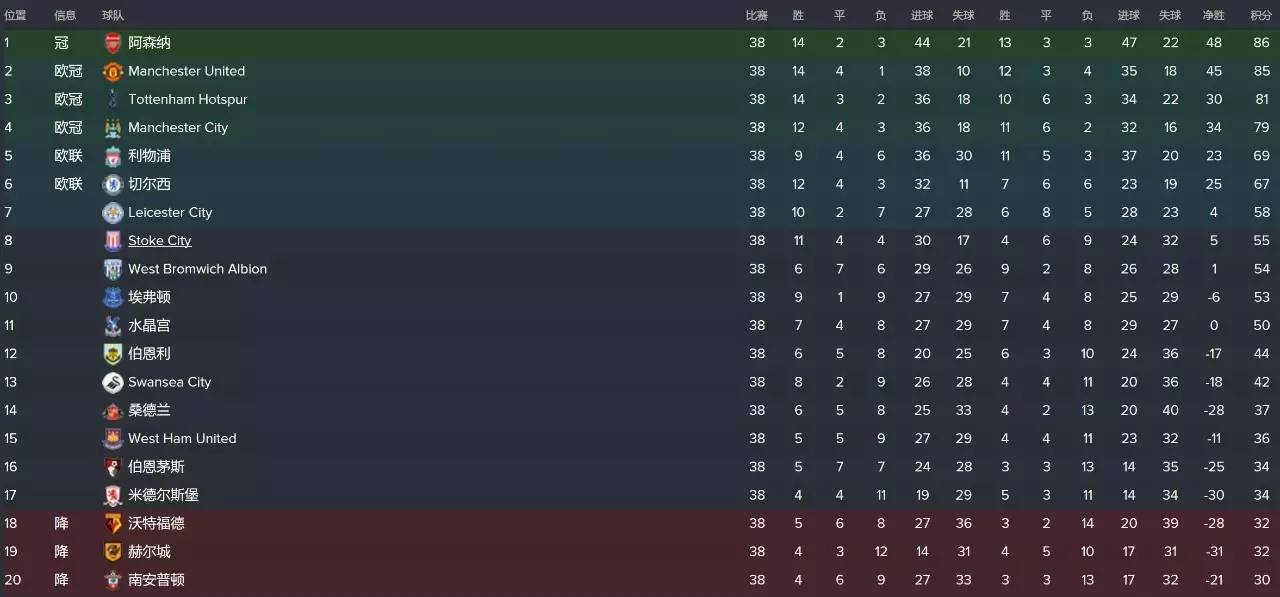The width and height of the screenshot is (1280, 597).
Task: Click the Arsenal crest beside 阿森纳
Action: pos(113,43)
